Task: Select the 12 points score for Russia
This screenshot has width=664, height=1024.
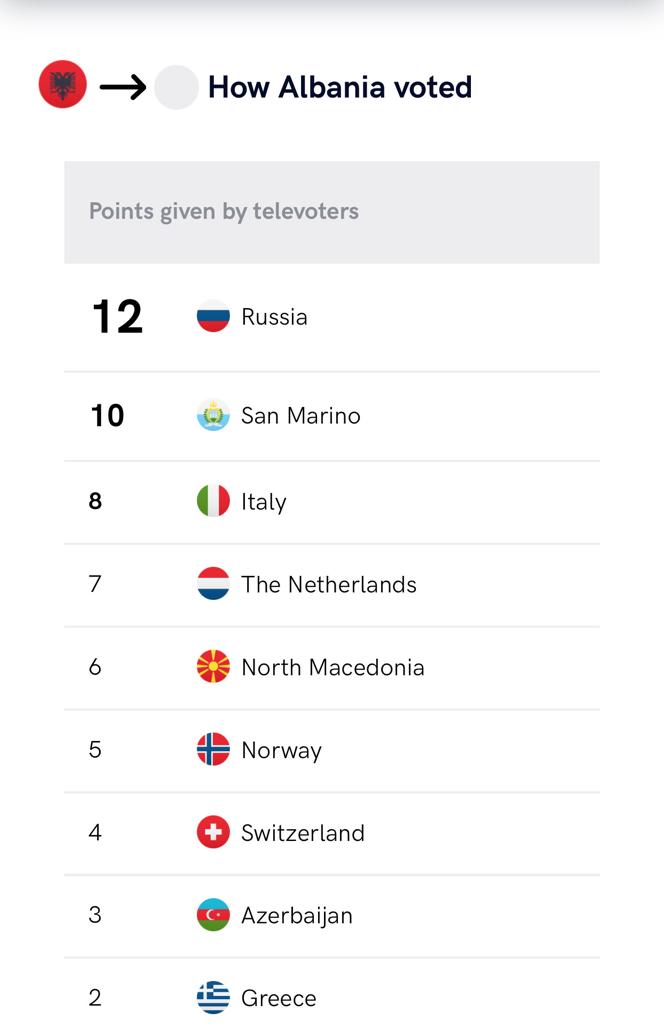Action: tap(117, 317)
